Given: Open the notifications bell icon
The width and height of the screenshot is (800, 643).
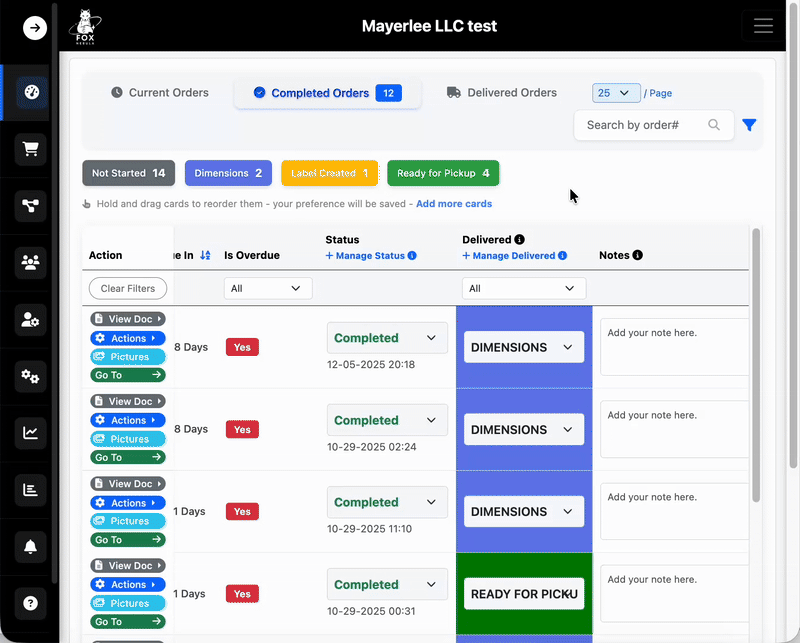Looking at the screenshot, I should tap(30, 547).
